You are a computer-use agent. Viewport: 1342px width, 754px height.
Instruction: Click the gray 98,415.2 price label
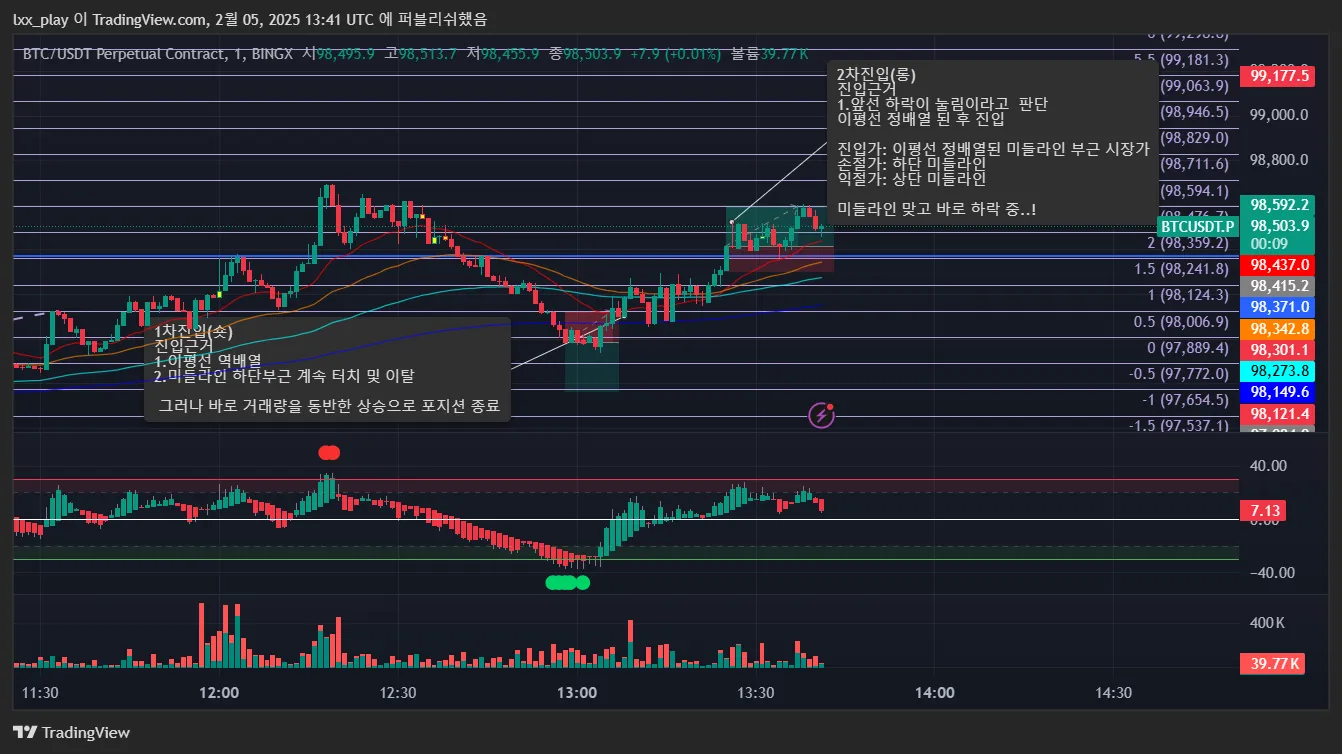(1279, 285)
